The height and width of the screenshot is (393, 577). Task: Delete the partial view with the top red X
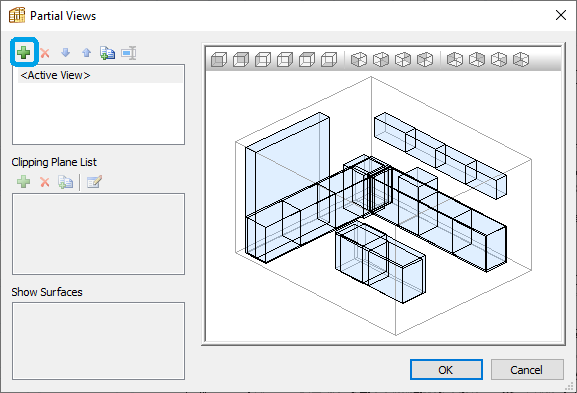coord(45,53)
